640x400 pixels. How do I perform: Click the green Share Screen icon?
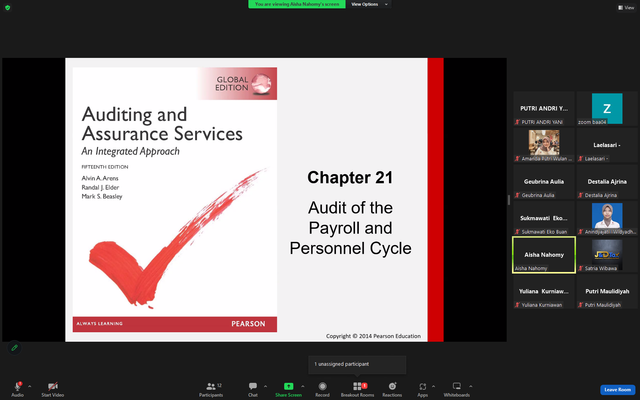coord(289,386)
